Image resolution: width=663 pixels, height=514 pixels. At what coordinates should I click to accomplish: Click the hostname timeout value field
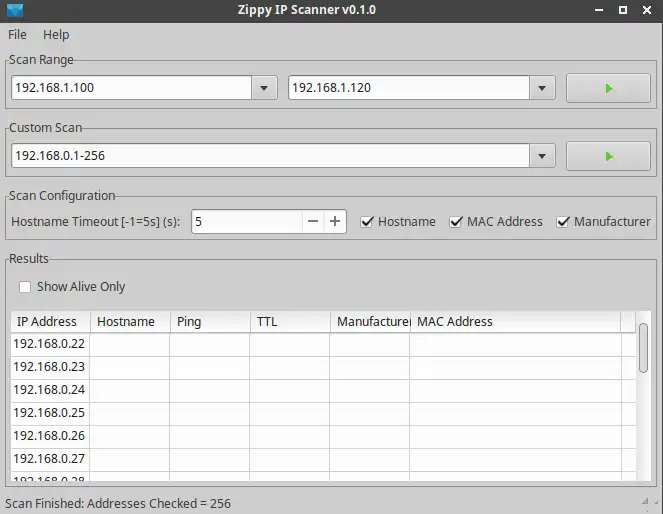point(247,221)
